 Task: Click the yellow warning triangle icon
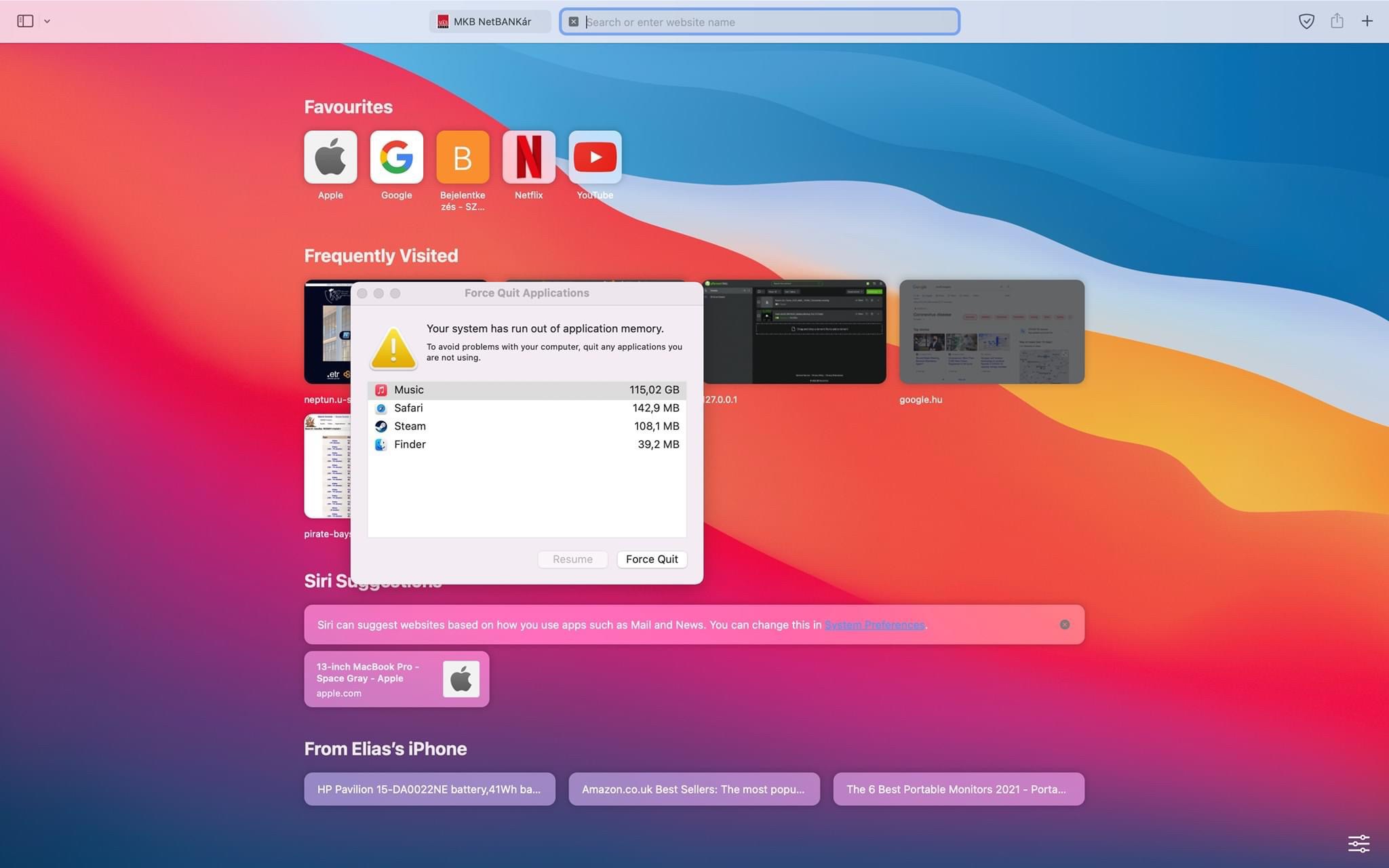[x=393, y=349]
